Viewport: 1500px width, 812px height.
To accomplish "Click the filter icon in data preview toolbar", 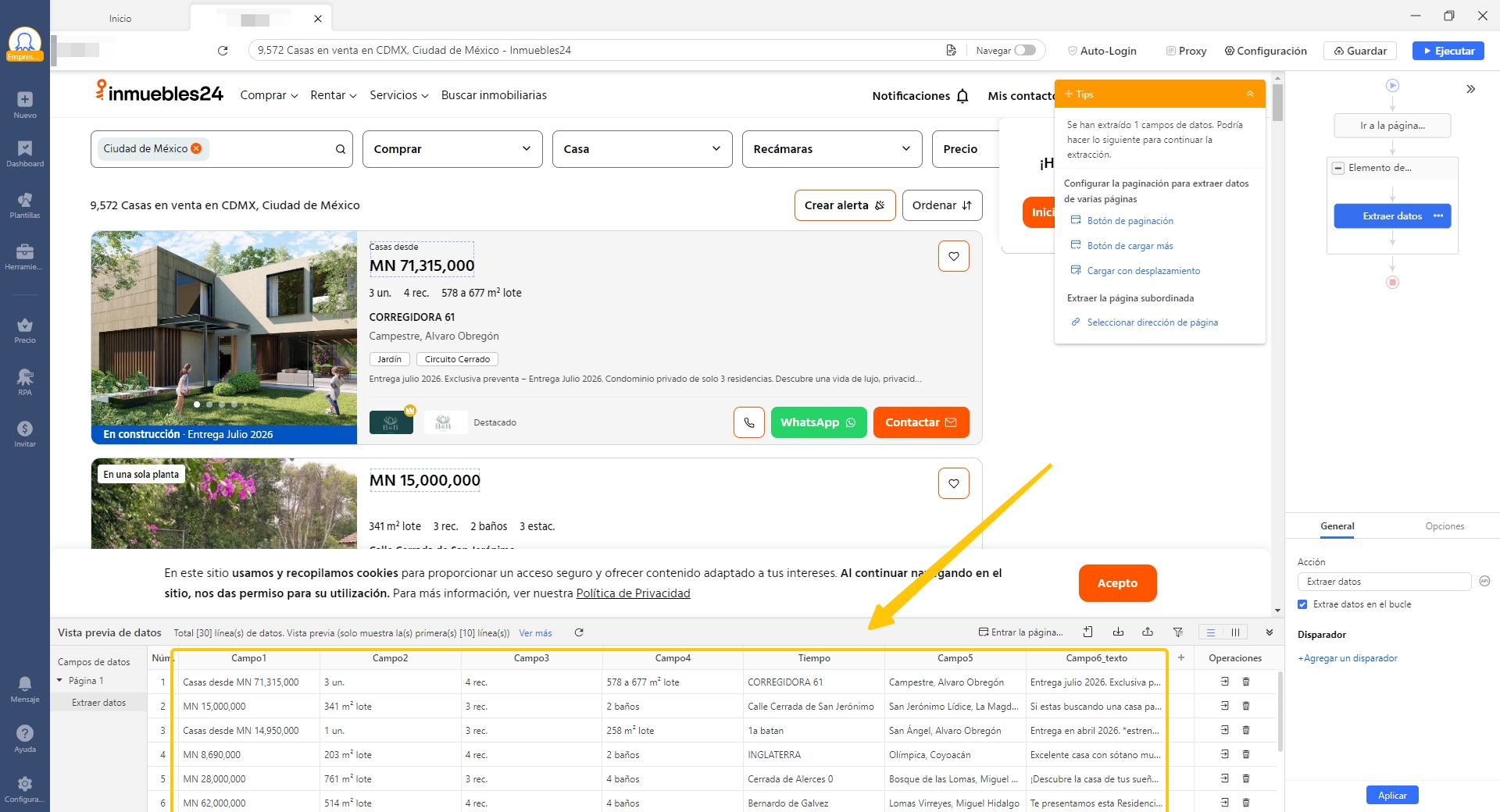I will pos(1177,632).
